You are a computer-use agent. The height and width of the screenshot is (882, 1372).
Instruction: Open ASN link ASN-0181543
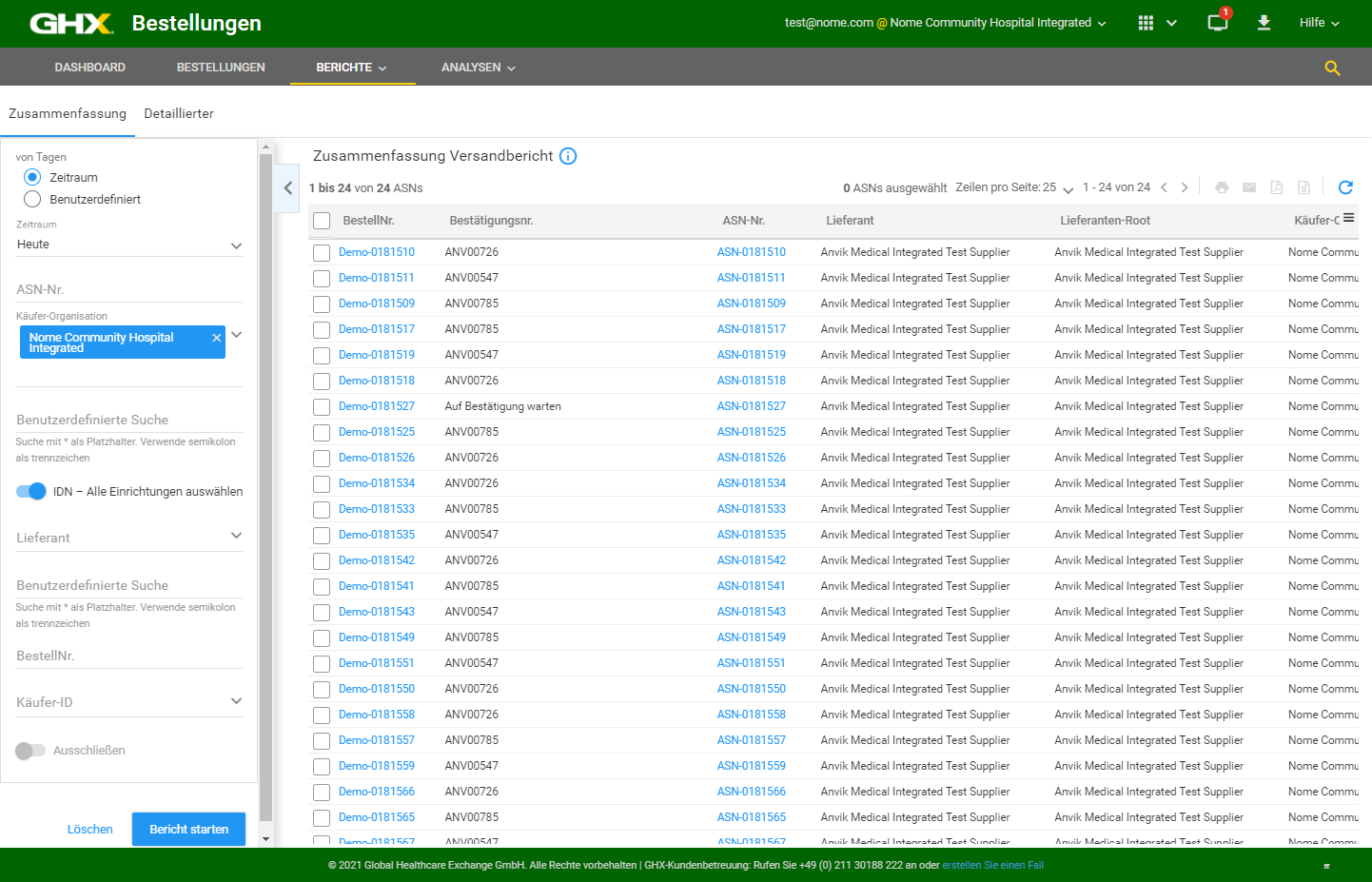click(752, 612)
